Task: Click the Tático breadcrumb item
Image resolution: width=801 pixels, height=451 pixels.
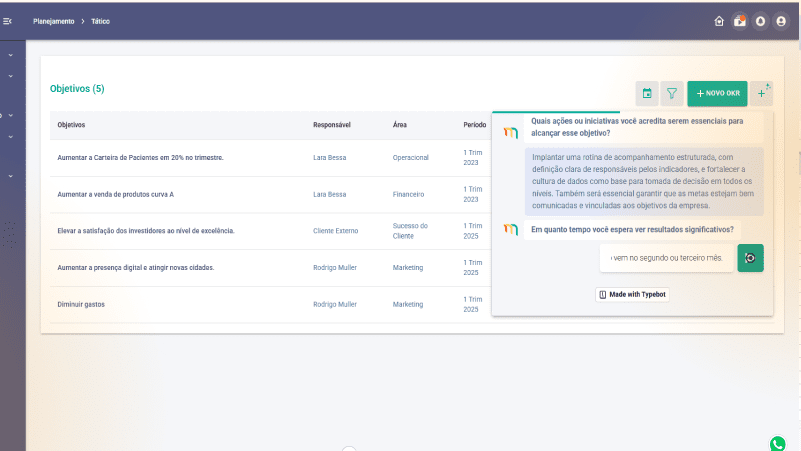Action: click(x=101, y=21)
